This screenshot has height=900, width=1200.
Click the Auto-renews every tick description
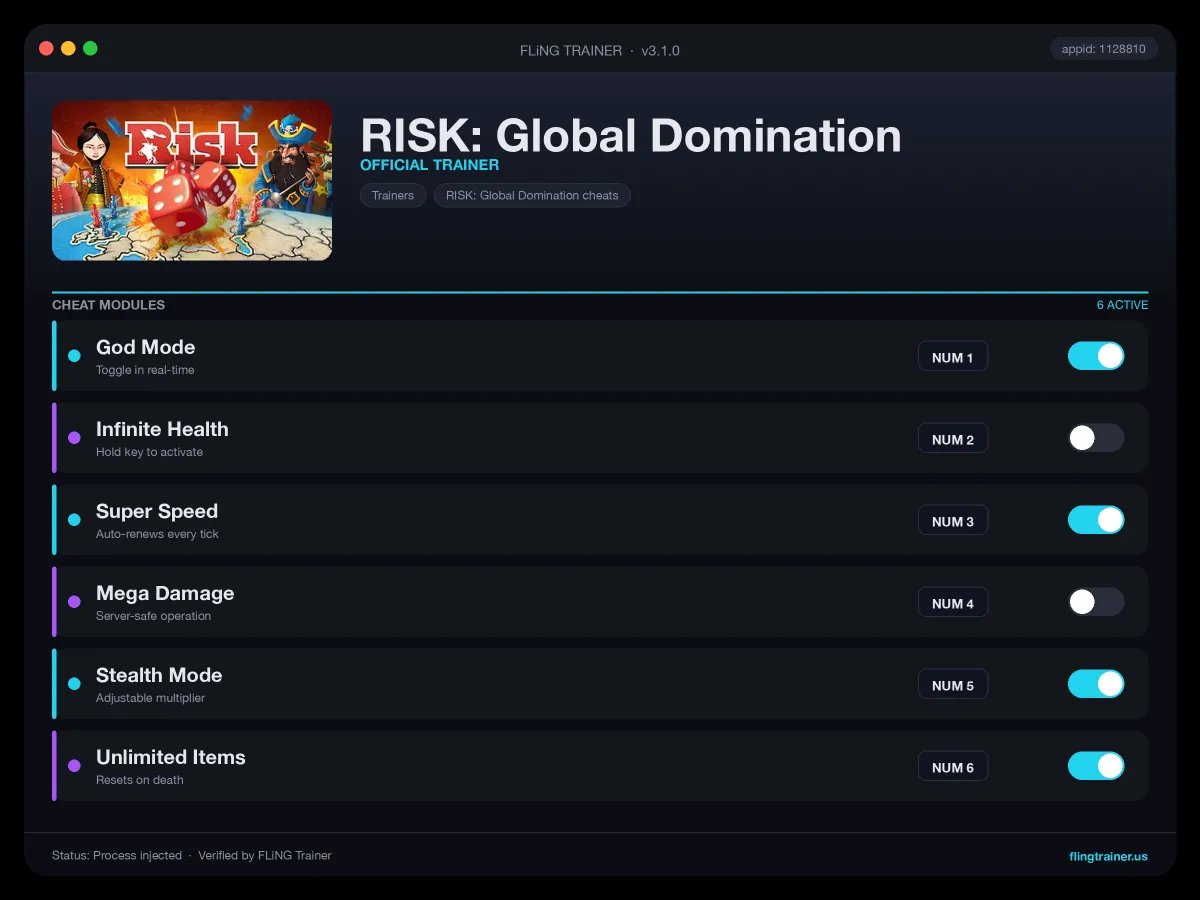(x=157, y=534)
